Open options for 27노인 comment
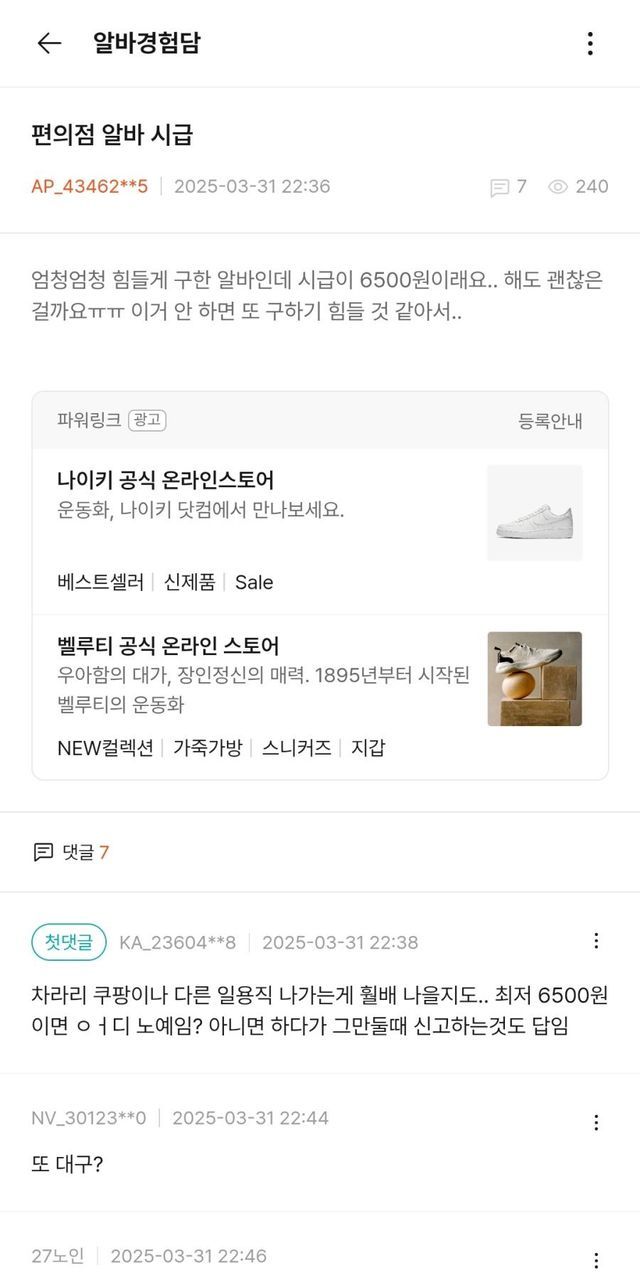The width and height of the screenshot is (640, 1280). click(x=596, y=1260)
